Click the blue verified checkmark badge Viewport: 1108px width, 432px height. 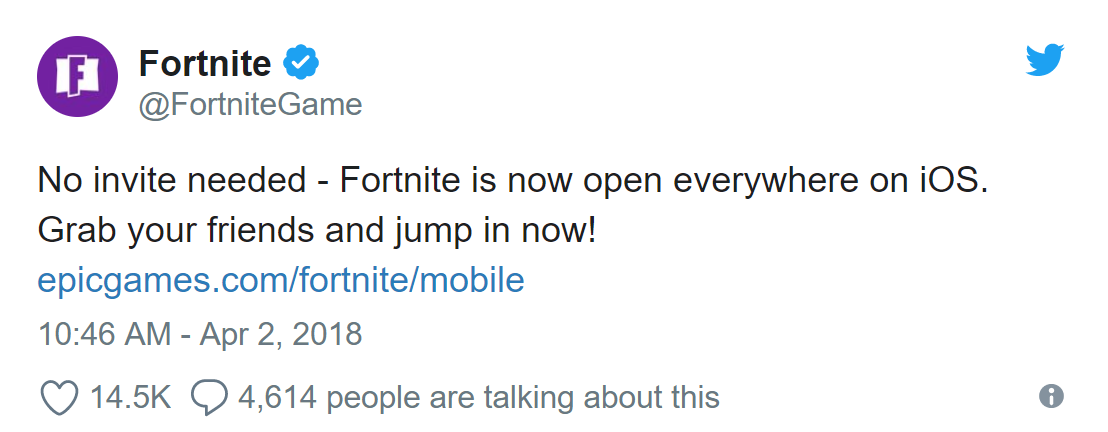[x=301, y=62]
